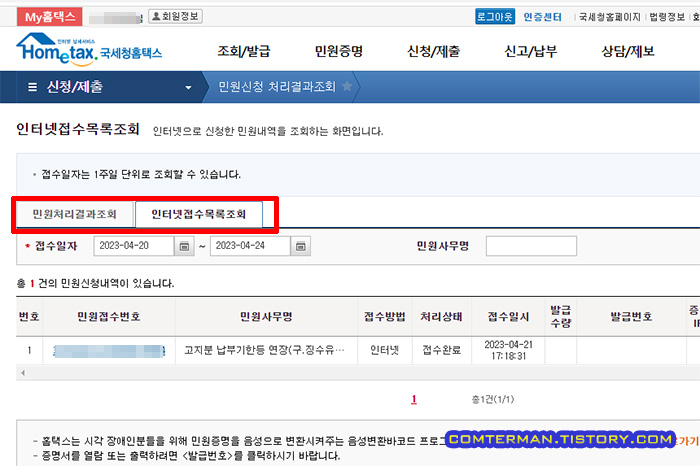Screen dimensions: 700x466
Task: Click the 민원사무명 column header
Action: (x=266, y=317)
